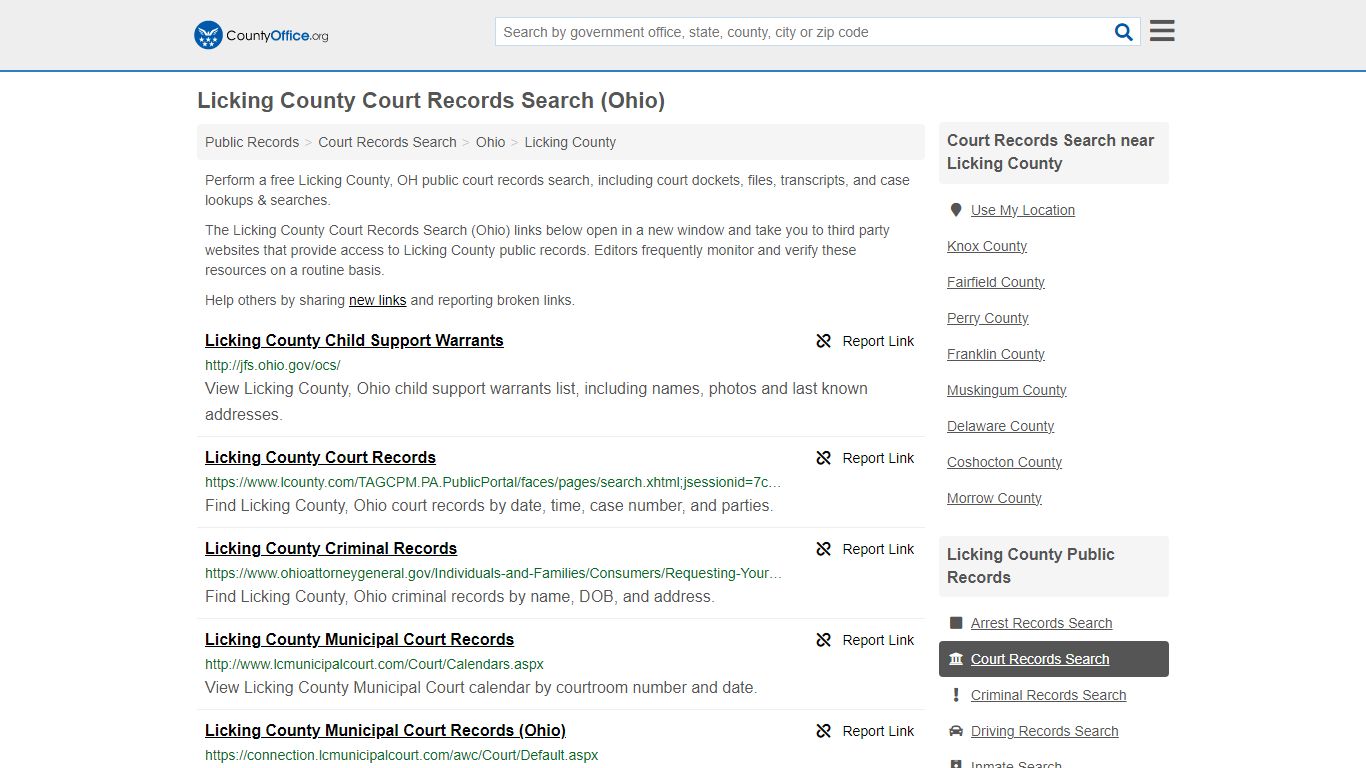Go to Knox County
1366x768 pixels.
(x=987, y=246)
